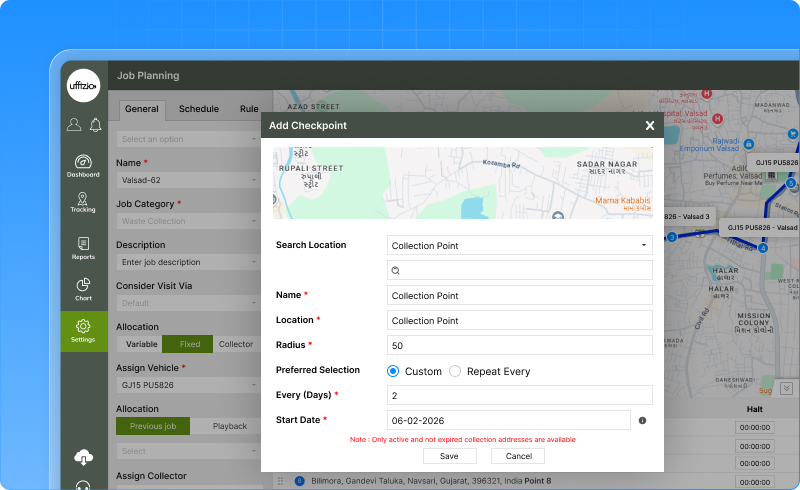Switch to the General tab
Screen dimensions: 800x490
coord(141,109)
